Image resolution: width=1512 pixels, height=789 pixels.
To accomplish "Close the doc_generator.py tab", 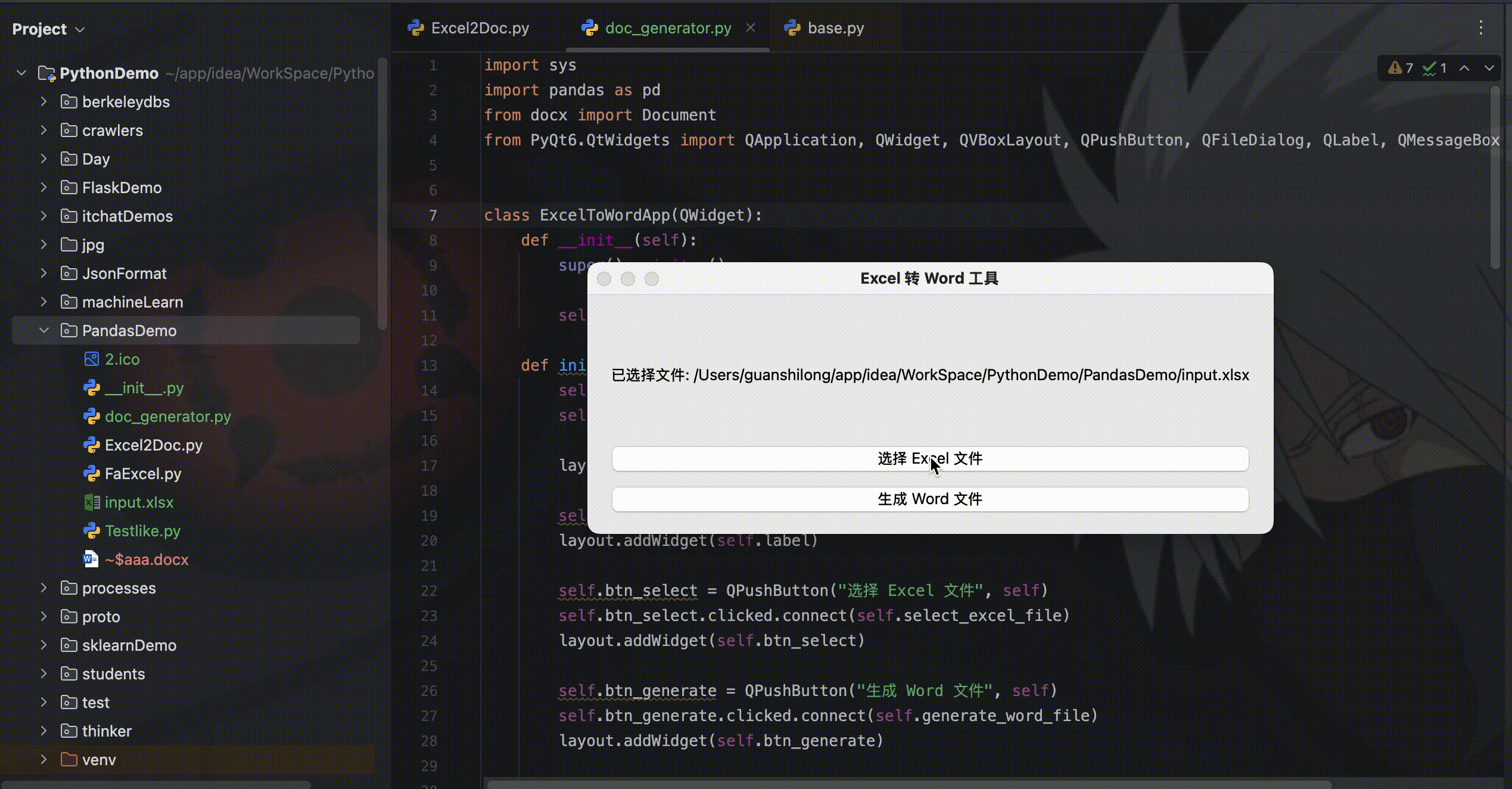I will [x=751, y=28].
